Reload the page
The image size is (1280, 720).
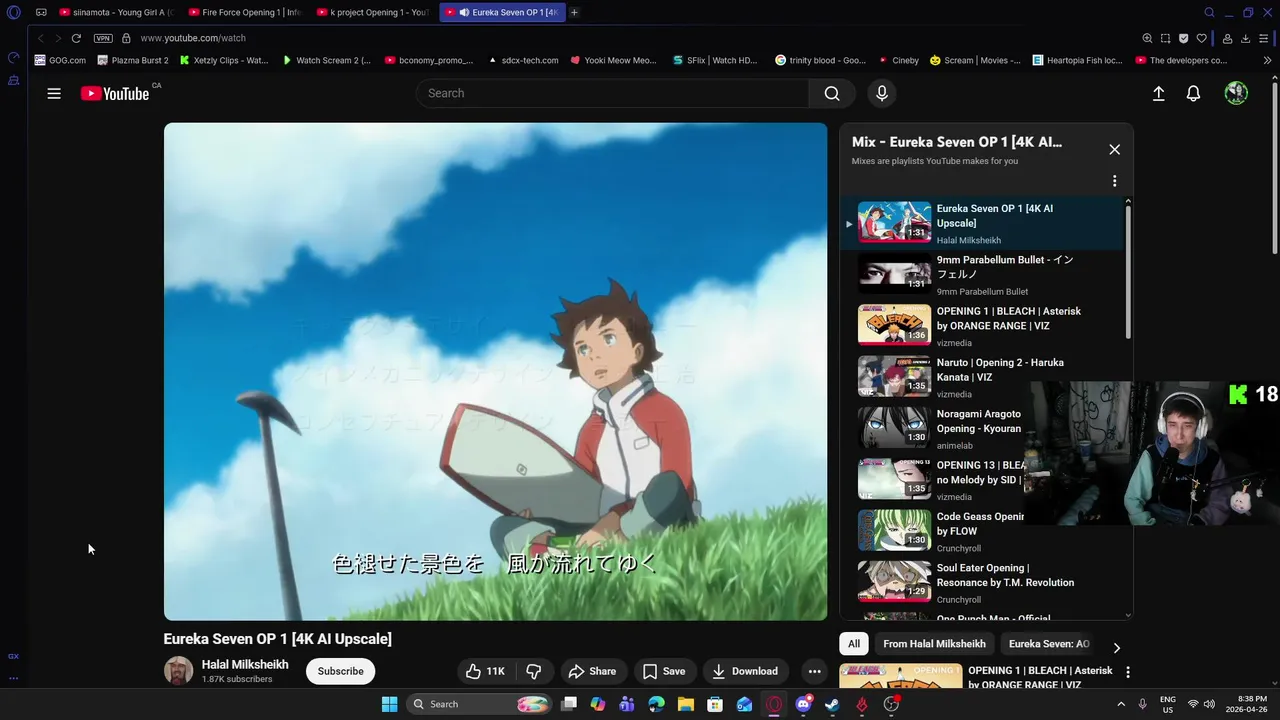(x=76, y=38)
